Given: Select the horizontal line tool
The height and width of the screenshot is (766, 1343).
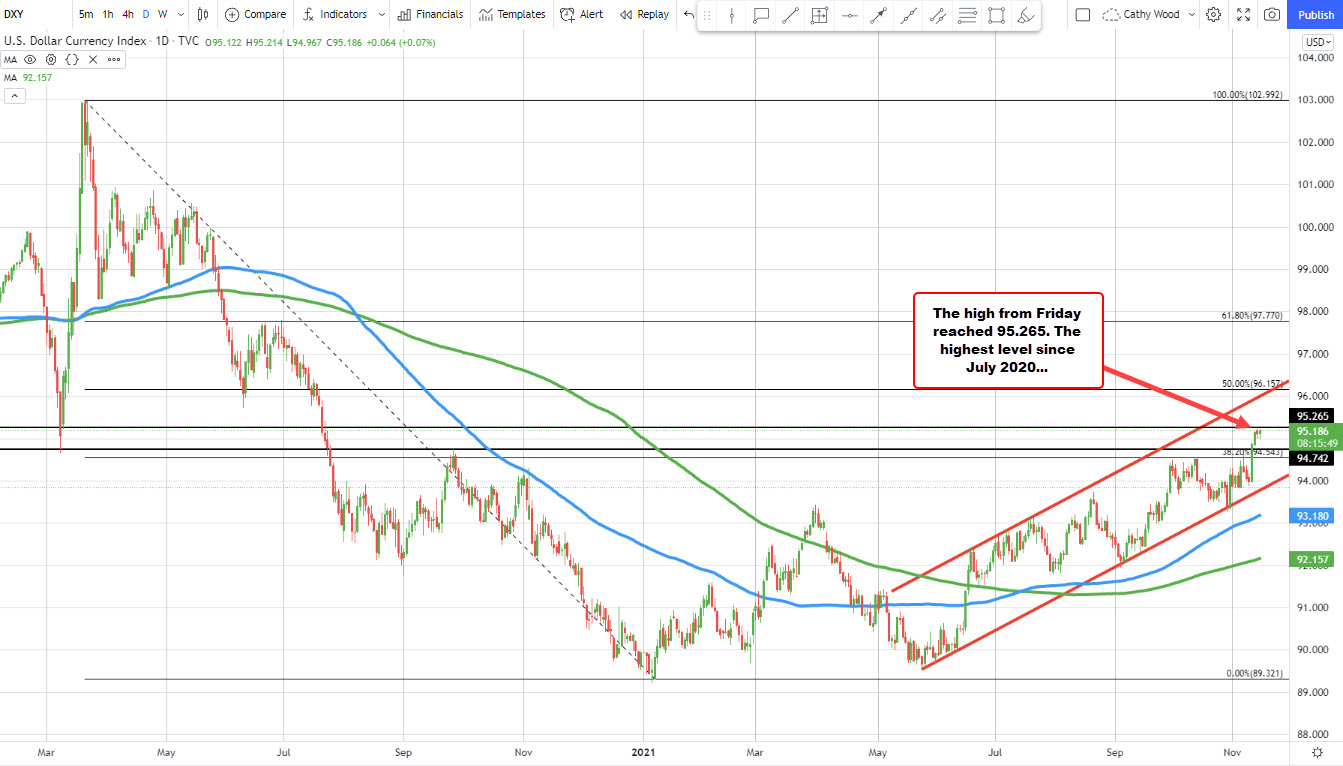Looking at the screenshot, I should [x=849, y=15].
